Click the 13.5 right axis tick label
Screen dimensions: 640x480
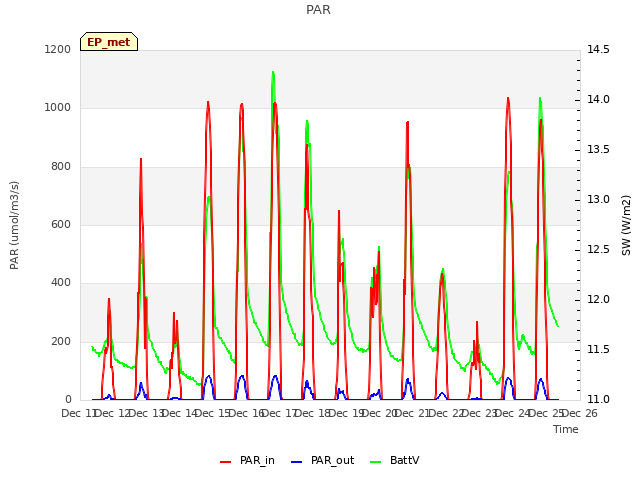(598, 149)
